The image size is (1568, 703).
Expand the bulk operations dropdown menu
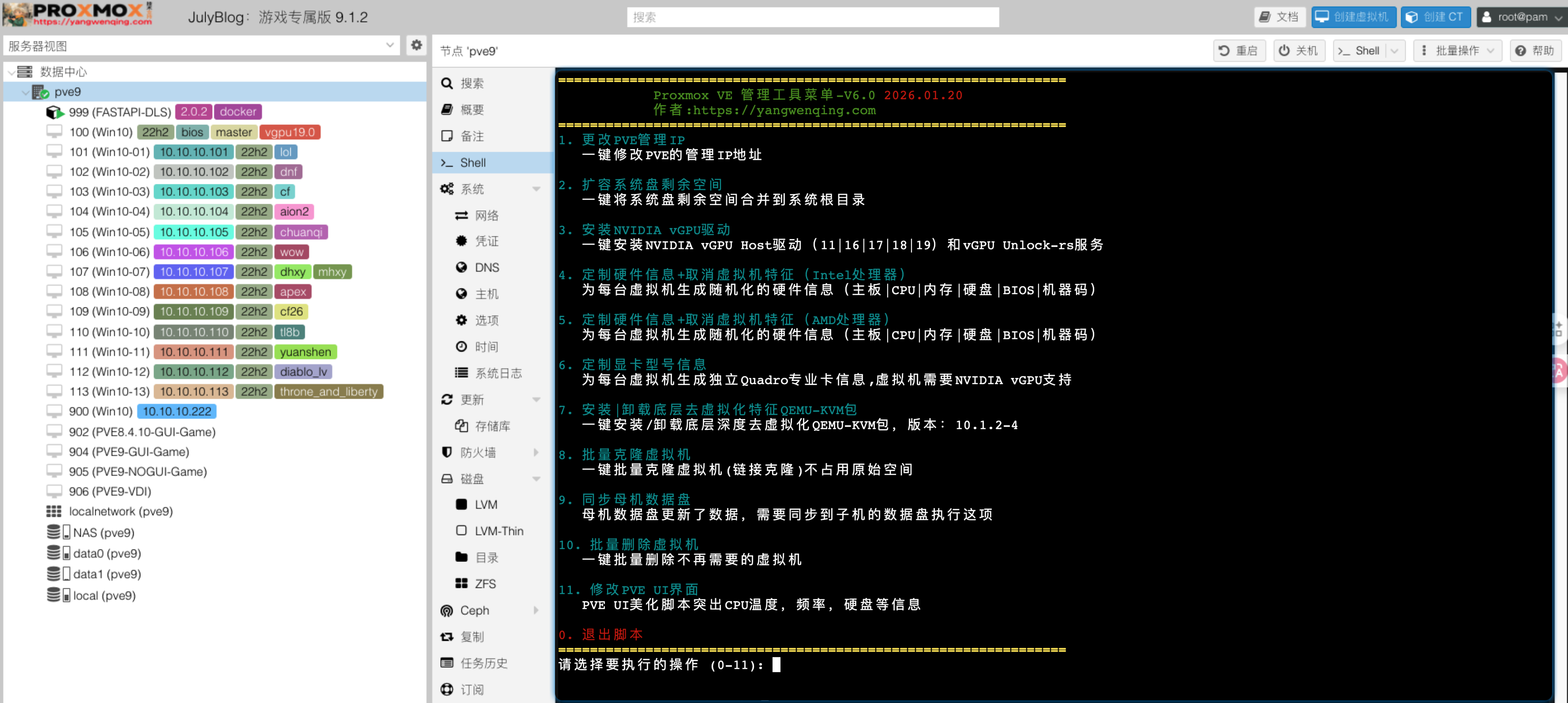coord(1458,51)
